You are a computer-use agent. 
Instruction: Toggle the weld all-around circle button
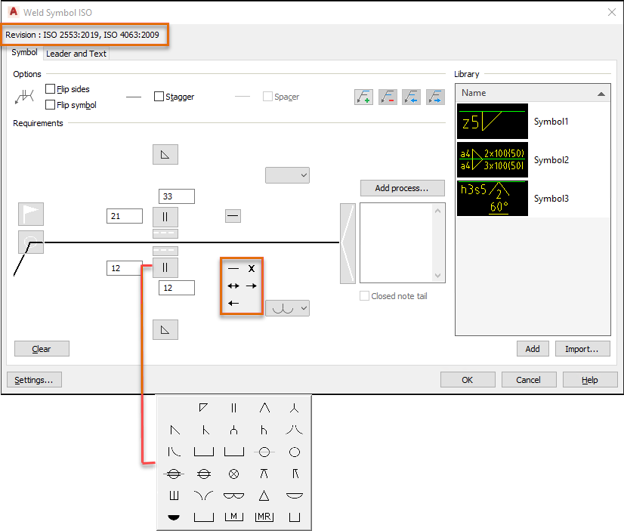pyautogui.click(x=31, y=242)
